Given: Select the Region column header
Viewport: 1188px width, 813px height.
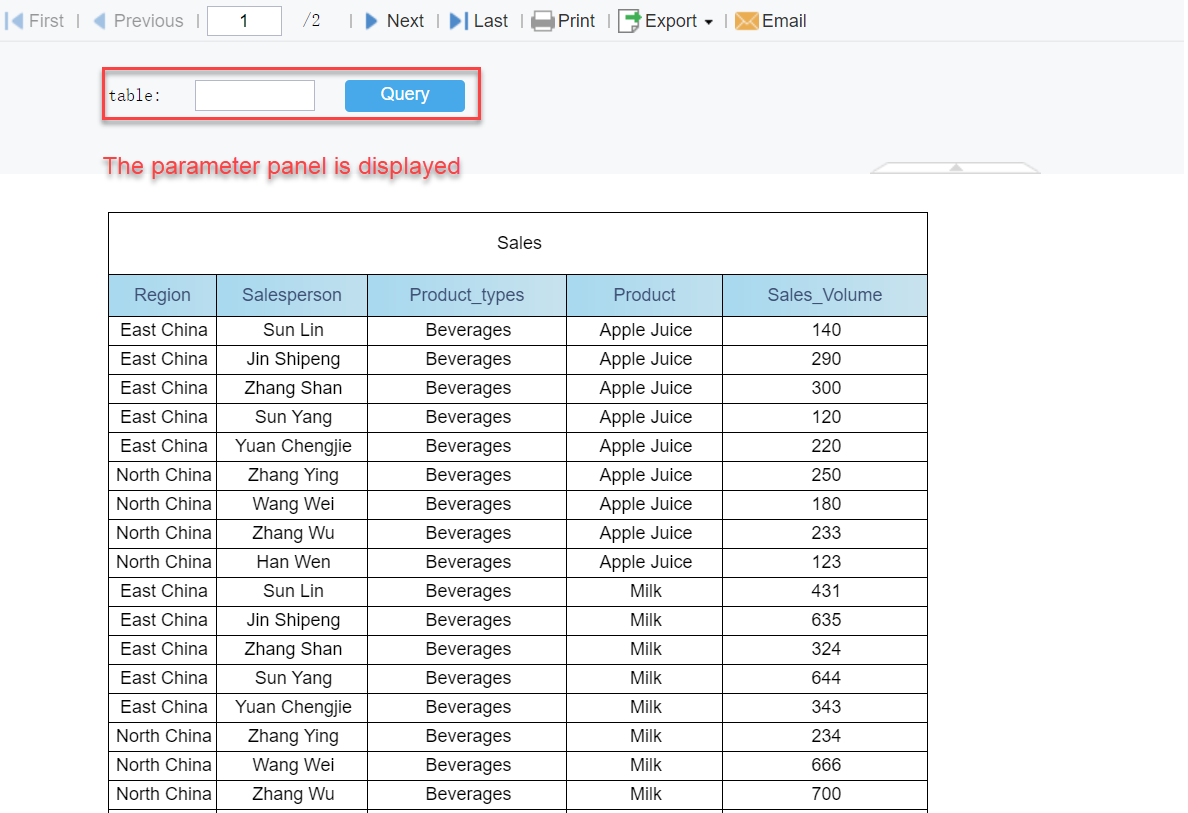Looking at the screenshot, I should pos(162,295).
